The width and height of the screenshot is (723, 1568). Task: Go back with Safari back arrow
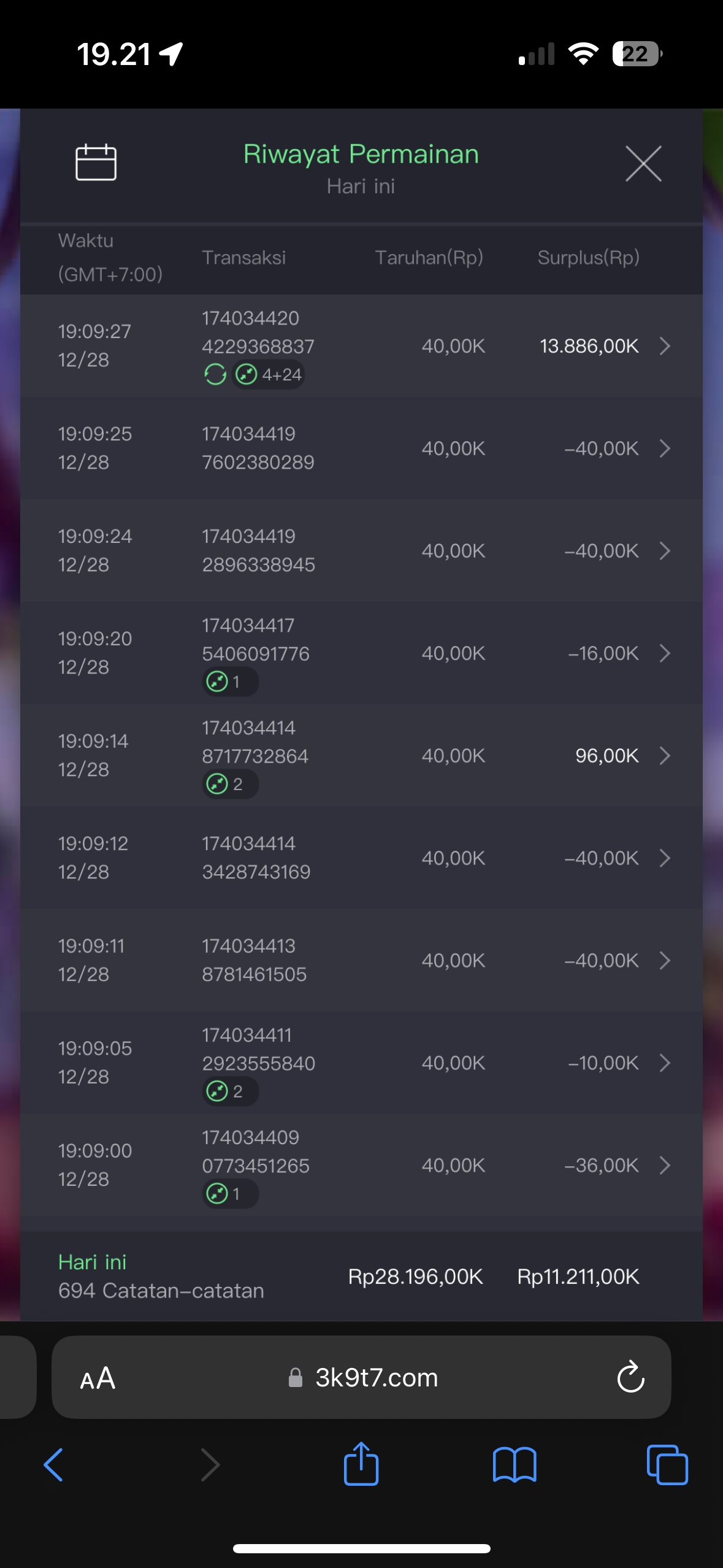54,1464
